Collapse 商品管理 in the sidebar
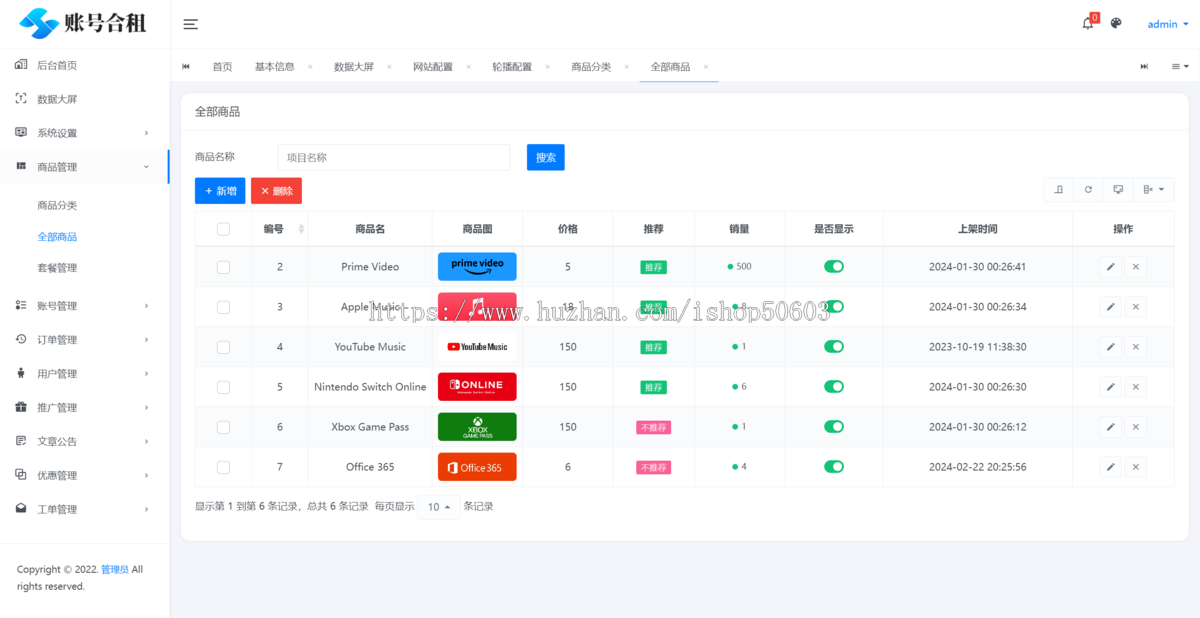 coord(84,167)
